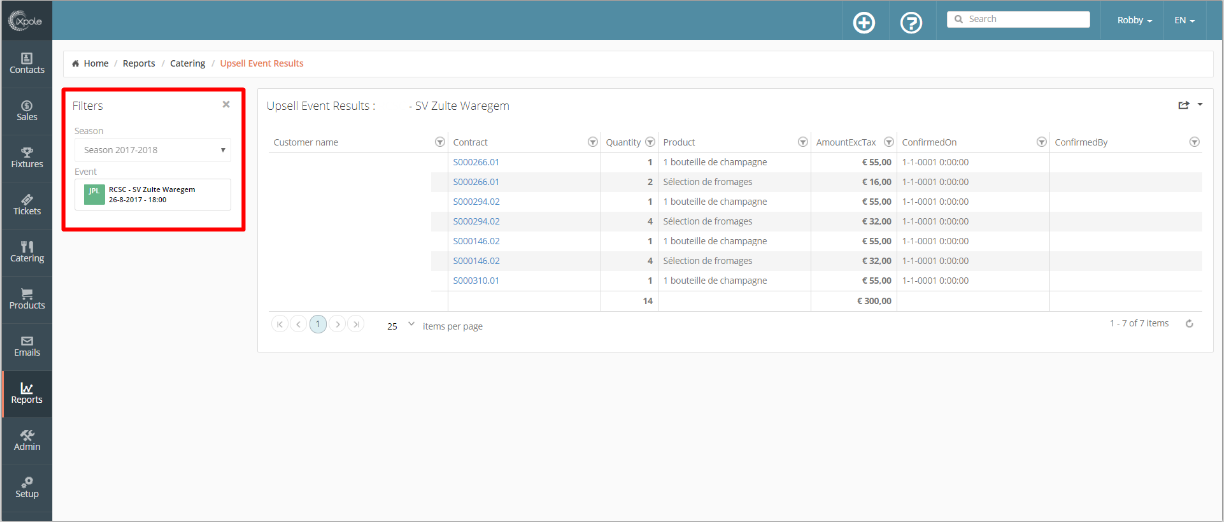
Task: Sort by Quantity column header
Action: tap(623, 142)
